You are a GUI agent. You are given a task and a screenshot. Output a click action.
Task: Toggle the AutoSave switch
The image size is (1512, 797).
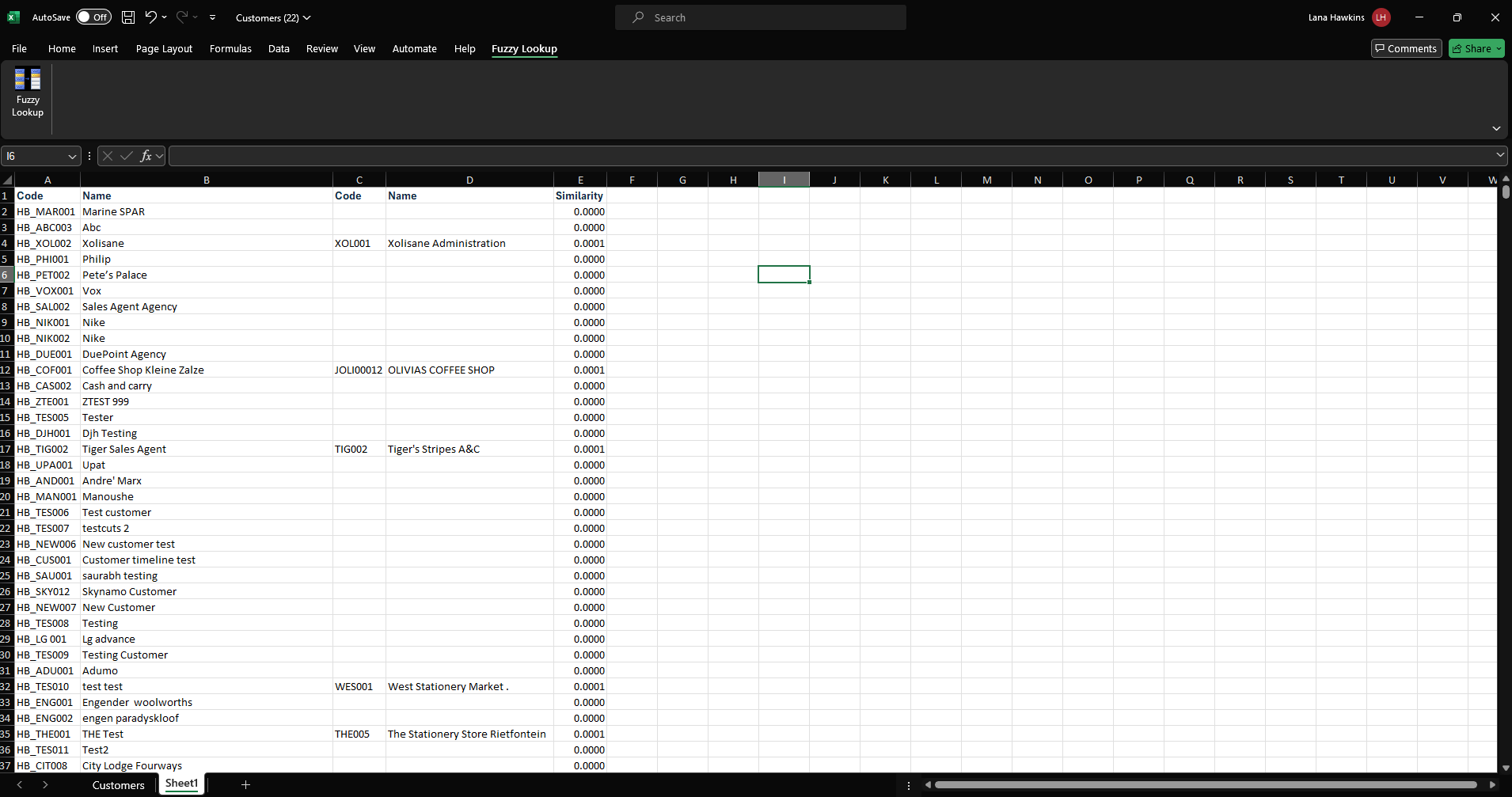[93, 17]
